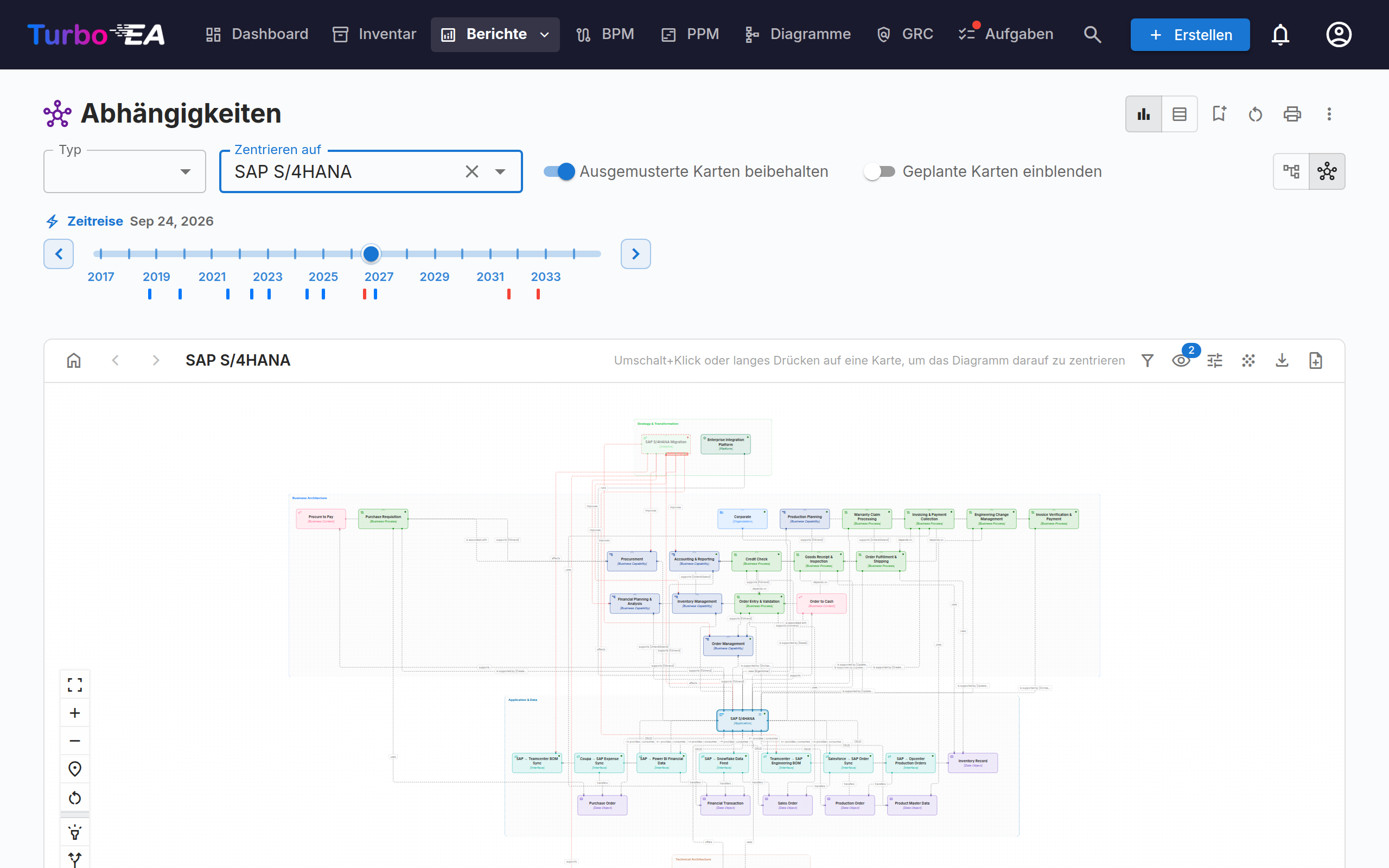Click red marker below 2031
The width and height of the screenshot is (1389, 868).
click(x=508, y=294)
